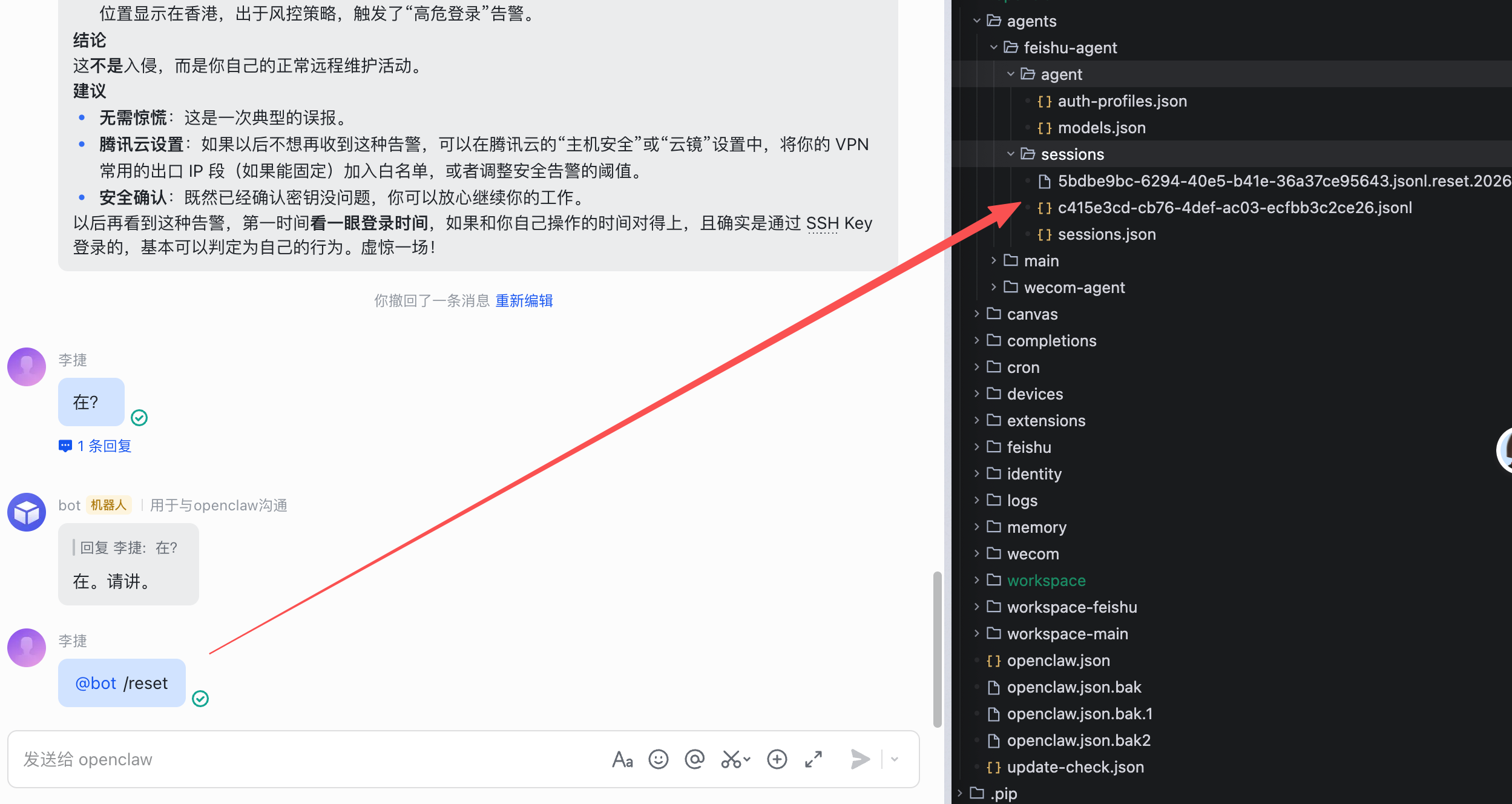Expand the wecom-agent folder

(x=994, y=288)
